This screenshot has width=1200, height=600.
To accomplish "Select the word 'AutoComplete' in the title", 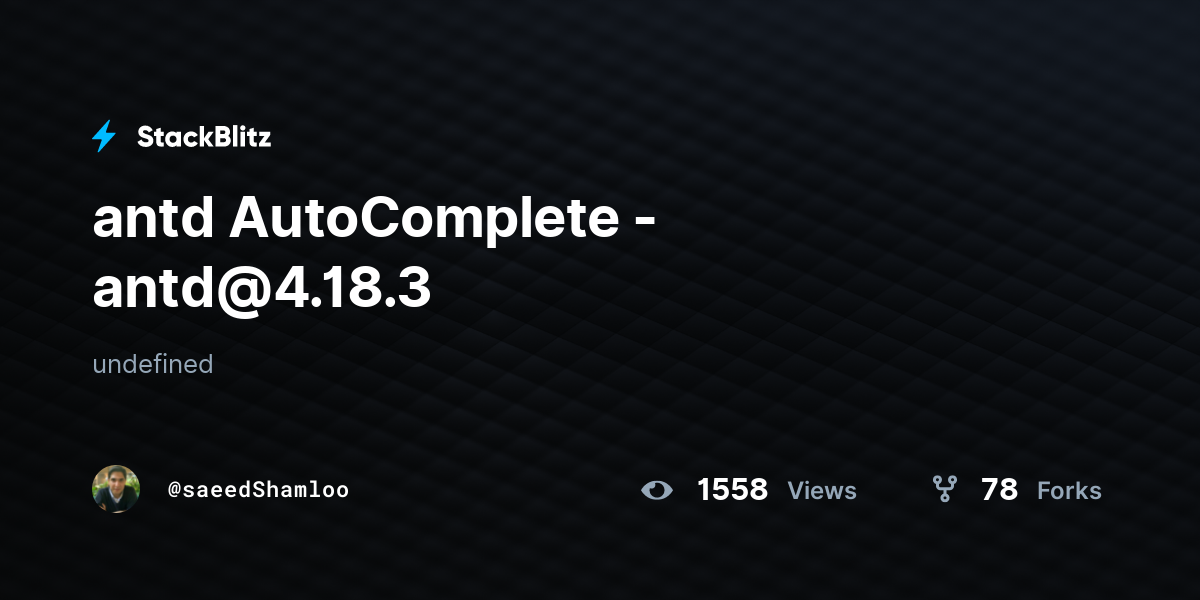I will [x=424, y=220].
